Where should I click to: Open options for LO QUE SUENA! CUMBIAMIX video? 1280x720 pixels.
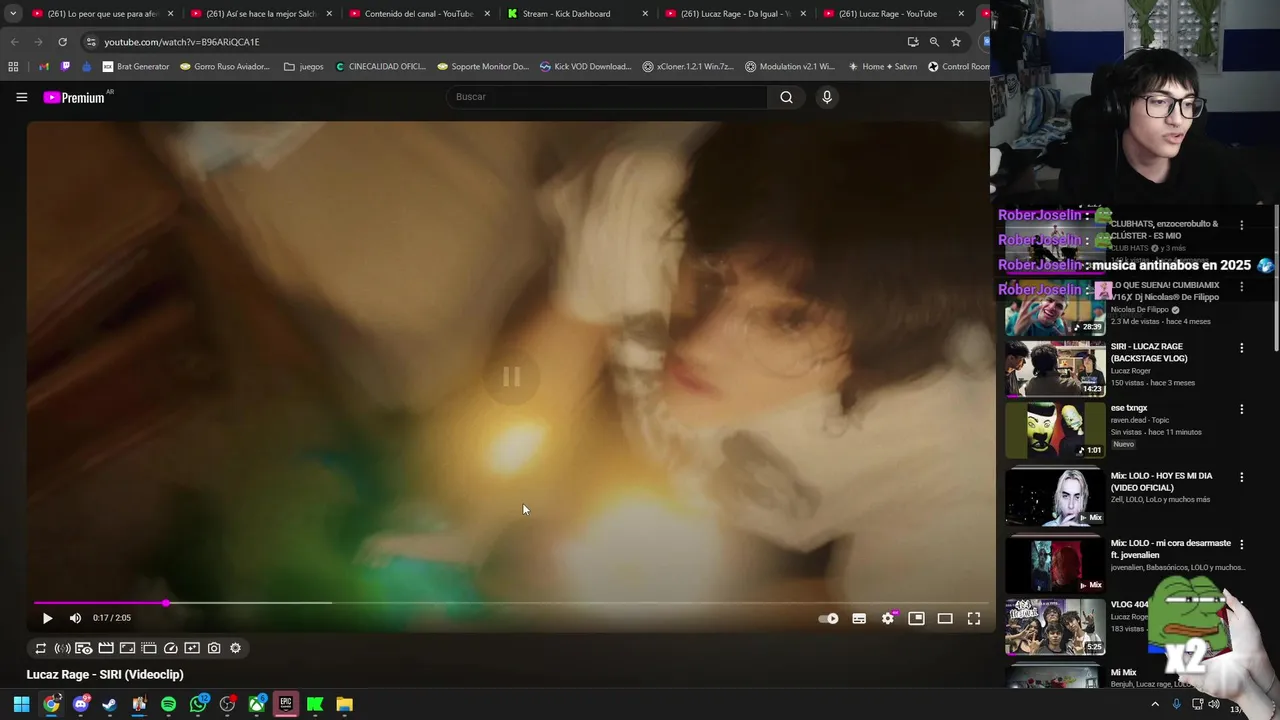(x=1242, y=286)
